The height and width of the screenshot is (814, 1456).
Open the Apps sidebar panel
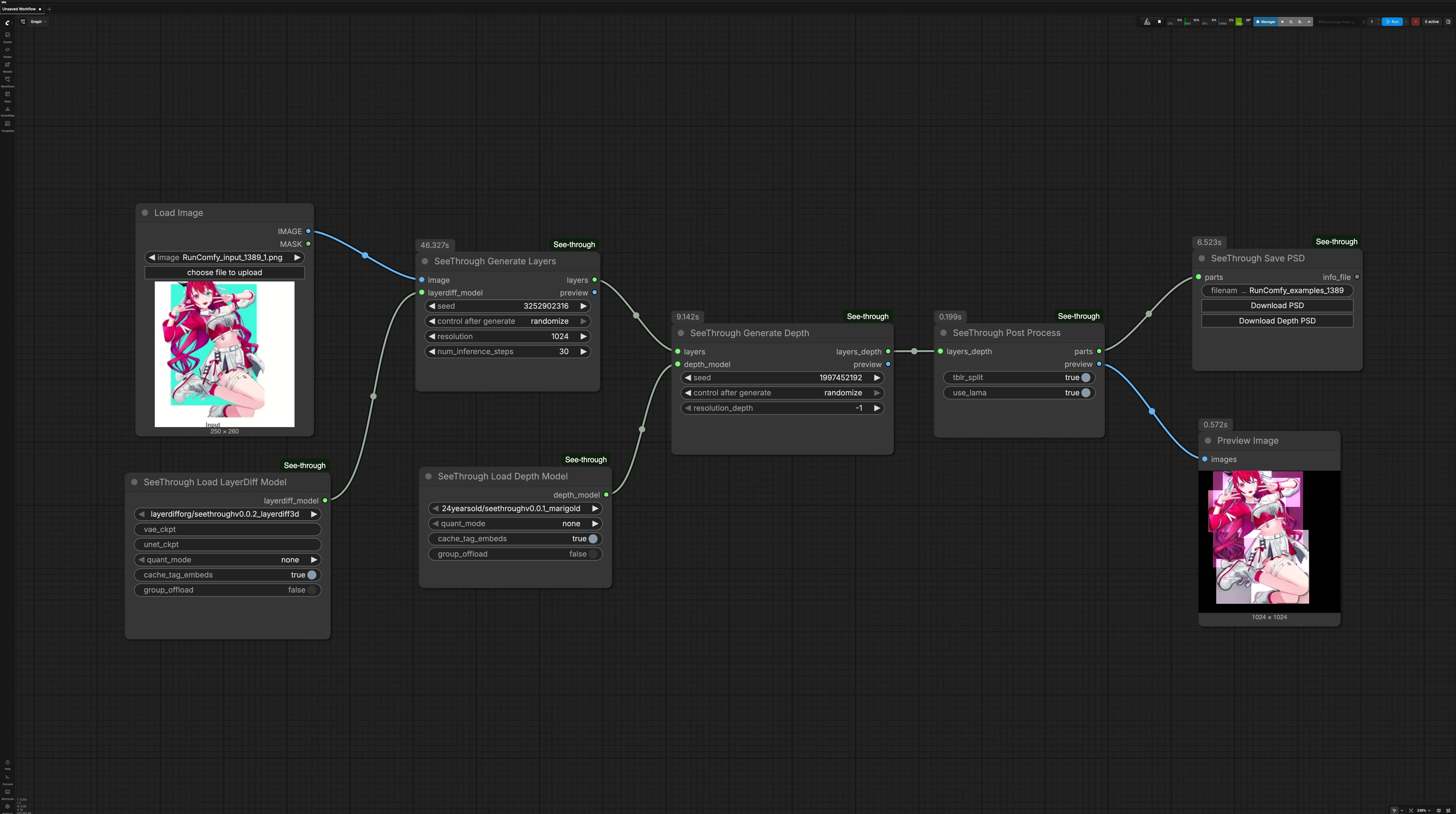[7, 96]
